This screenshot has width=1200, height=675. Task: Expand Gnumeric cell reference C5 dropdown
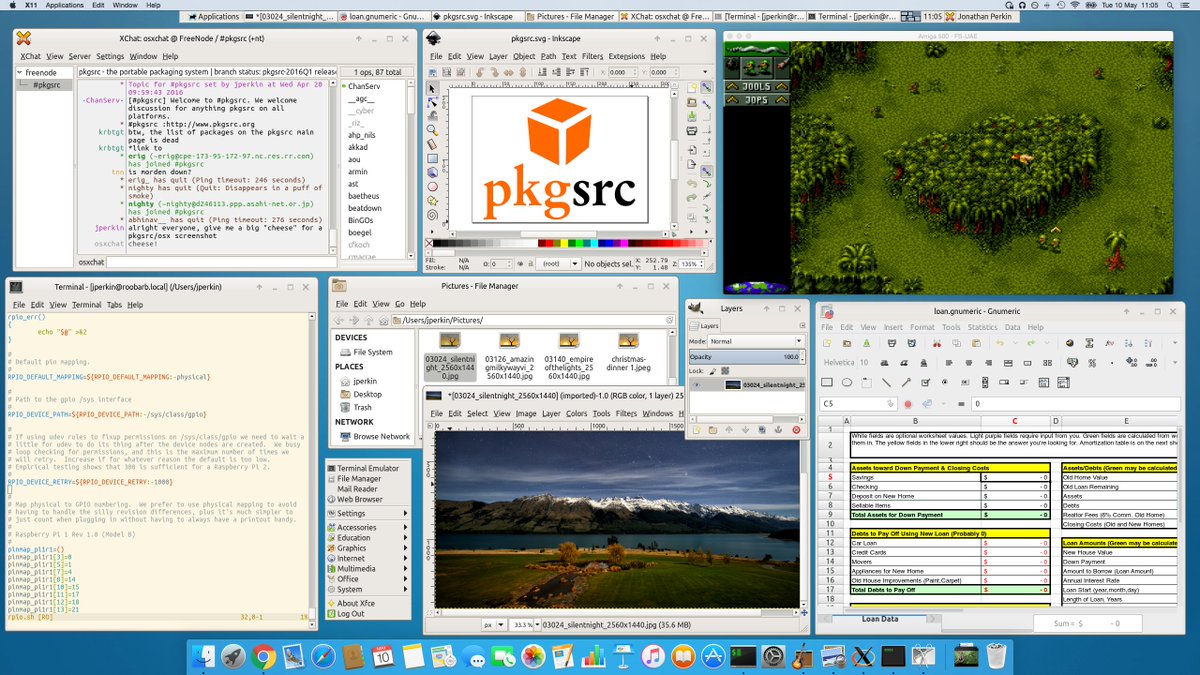pos(891,404)
